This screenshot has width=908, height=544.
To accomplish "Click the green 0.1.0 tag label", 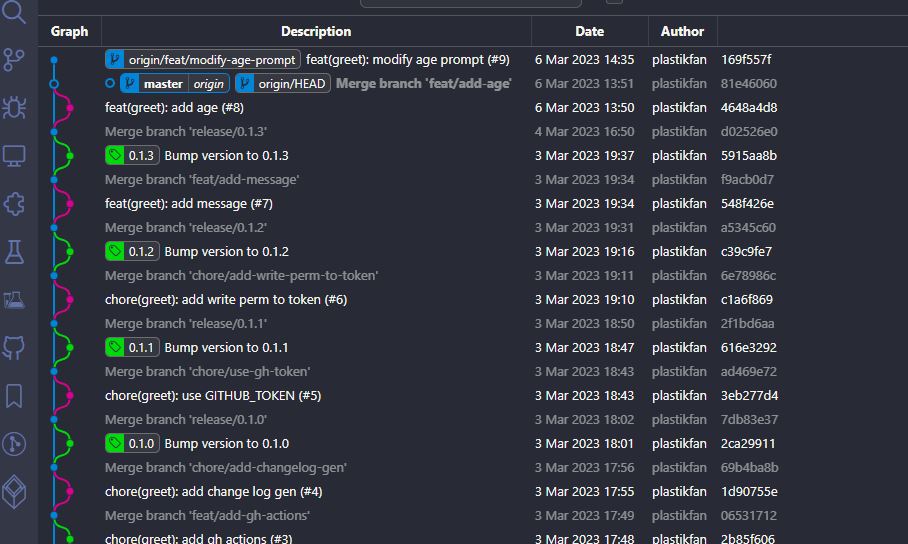I will (x=132, y=443).
